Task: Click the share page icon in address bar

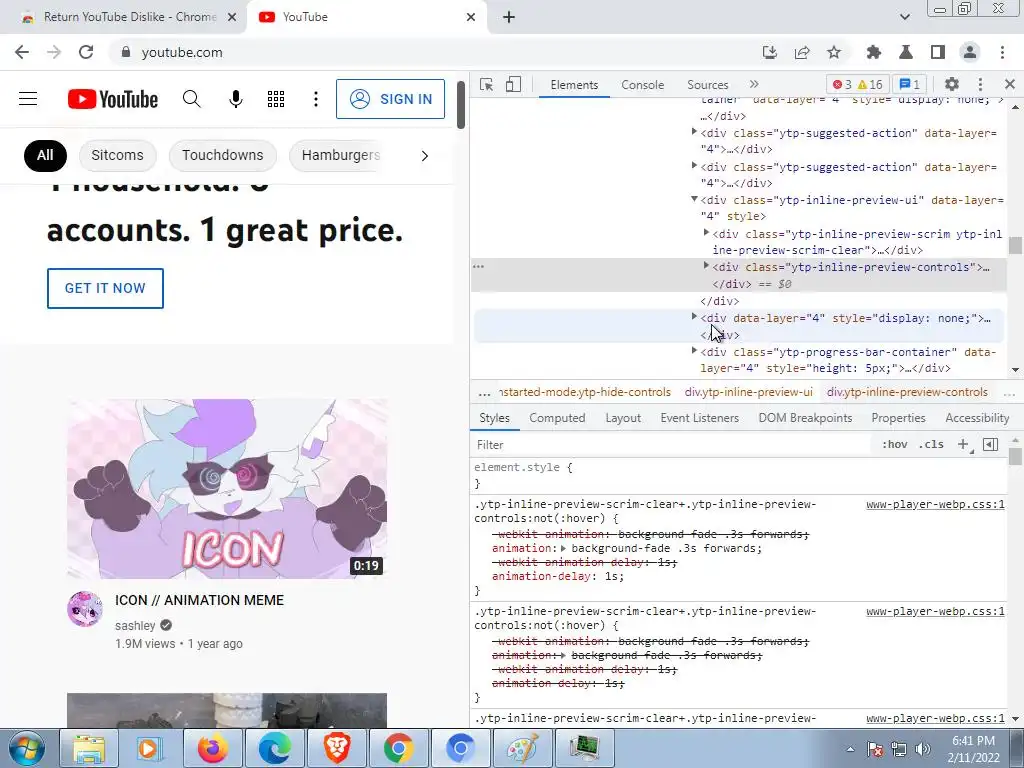Action: [802, 52]
